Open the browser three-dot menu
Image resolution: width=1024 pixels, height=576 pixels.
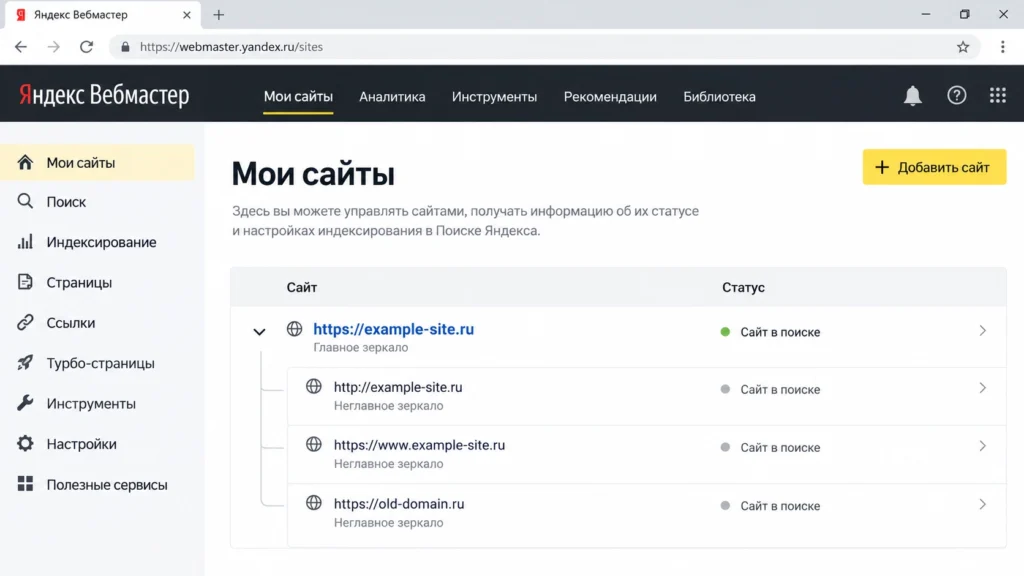[x=1002, y=47]
